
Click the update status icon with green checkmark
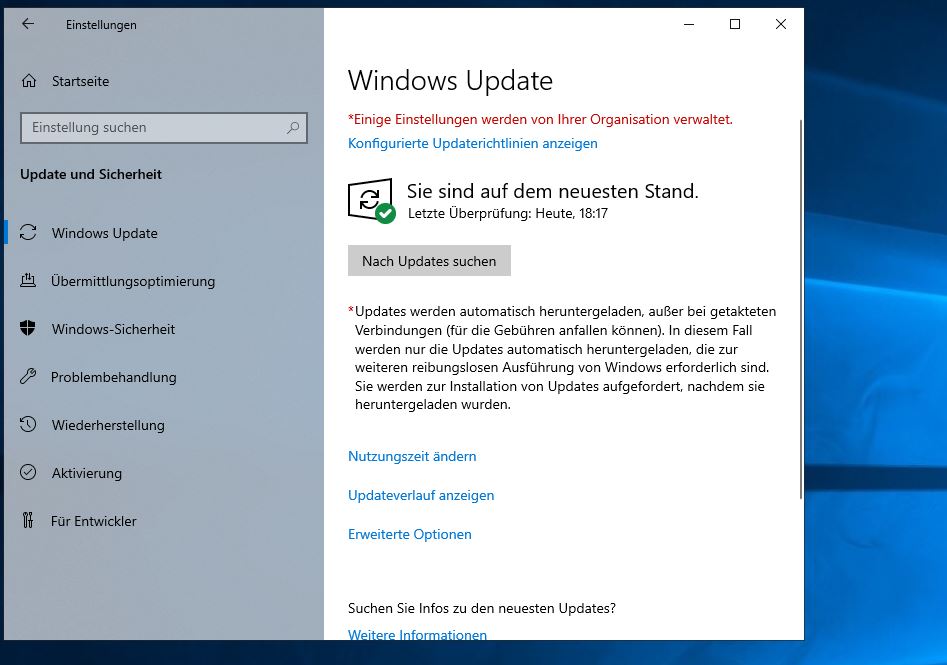click(371, 201)
